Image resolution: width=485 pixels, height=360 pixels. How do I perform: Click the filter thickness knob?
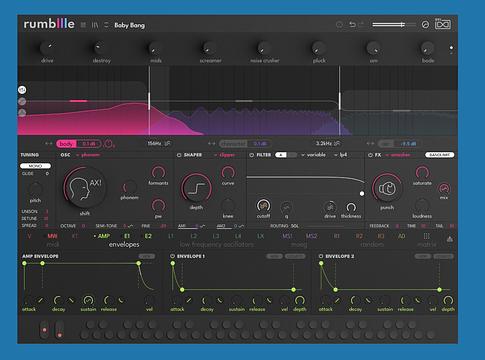click(x=351, y=208)
